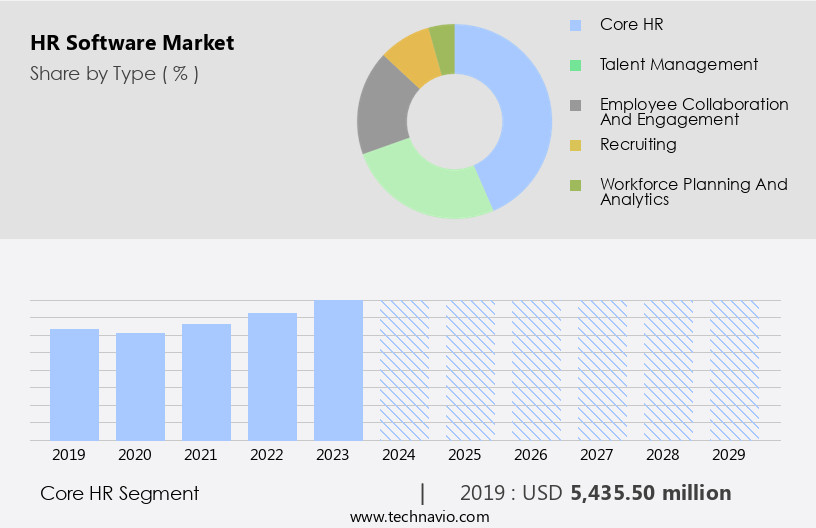The width and height of the screenshot is (816, 528).
Task: Click the Share by Type (%) subtitle
Action: tap(114, 74)
